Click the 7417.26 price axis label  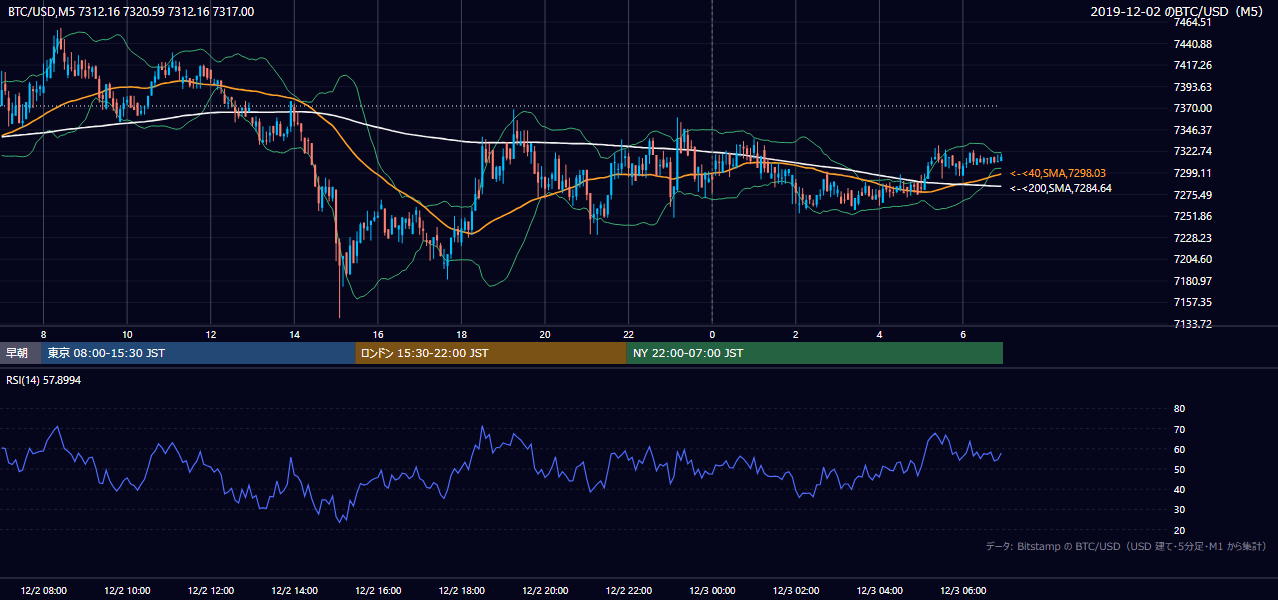tap(1193, 65)
